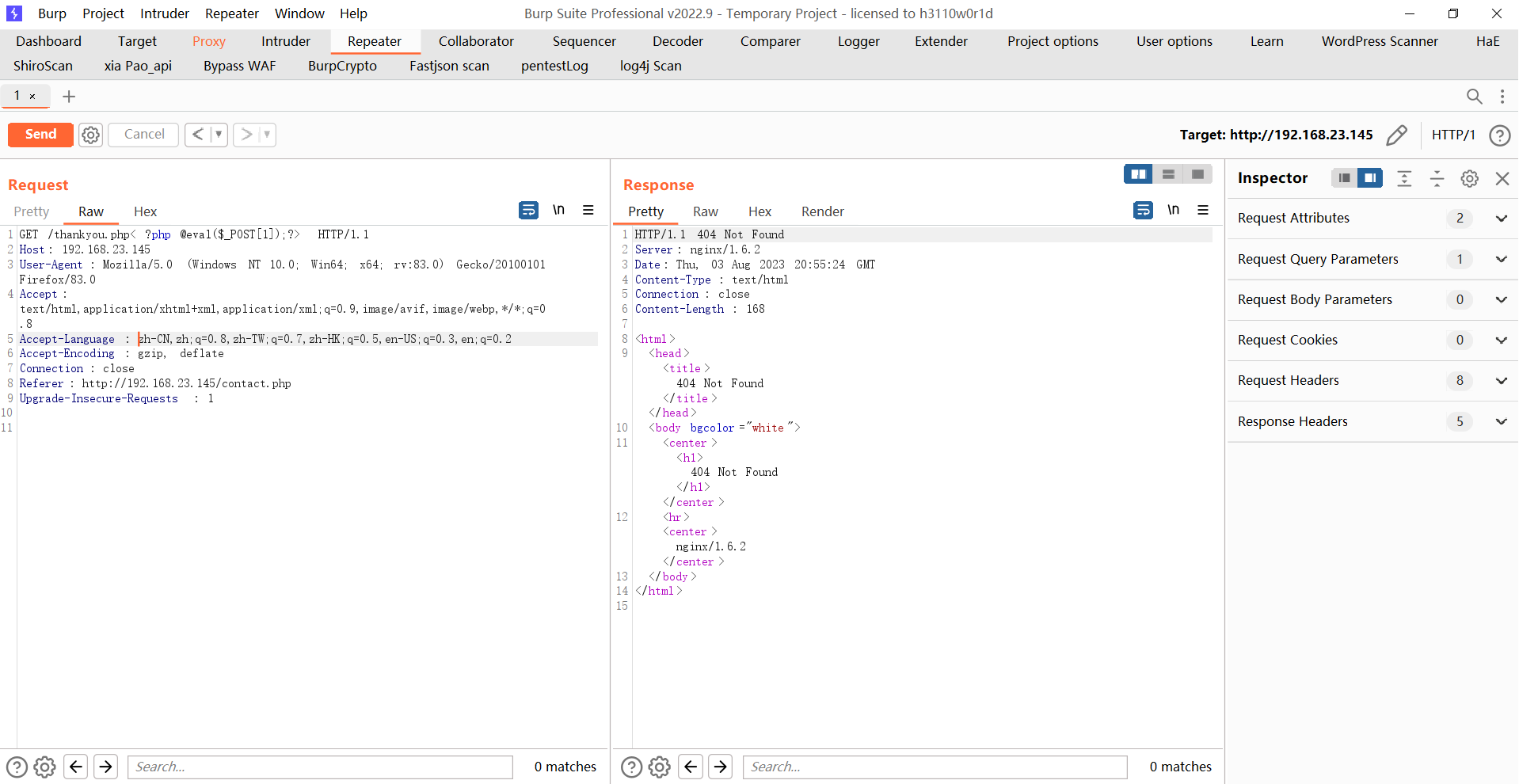The height and width of the screenshot is (784, 1519).
Task: Open request search help icon
Action: tap(17, 767)
